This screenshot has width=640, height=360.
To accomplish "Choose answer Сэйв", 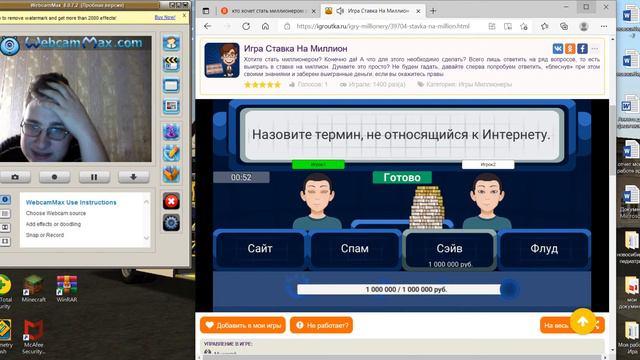I will click(449, 250).
